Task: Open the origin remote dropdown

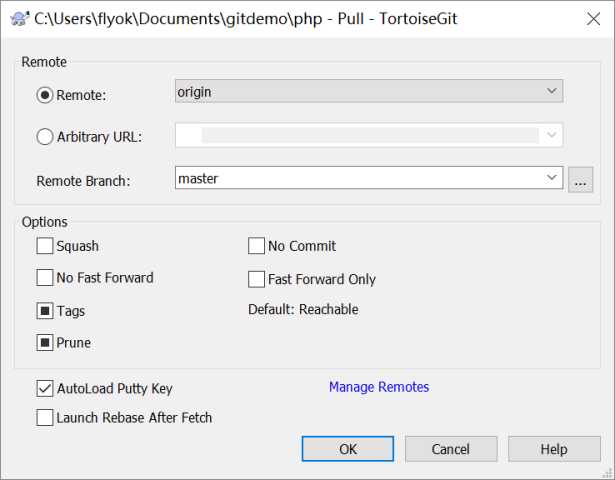Action: tap(369, 91)
